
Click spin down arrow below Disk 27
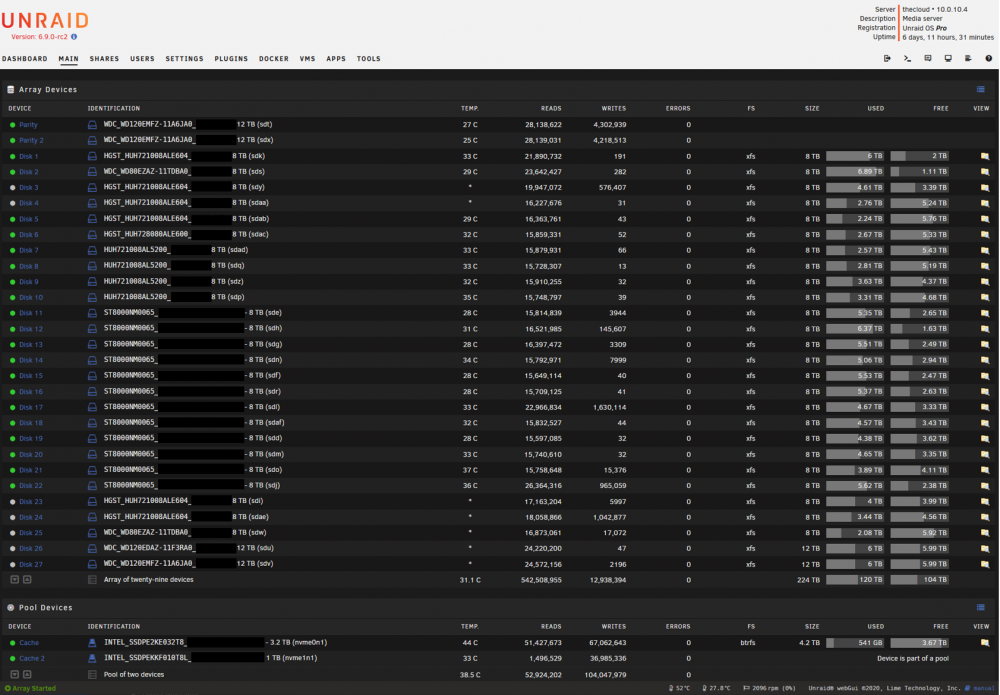point(15,580)
